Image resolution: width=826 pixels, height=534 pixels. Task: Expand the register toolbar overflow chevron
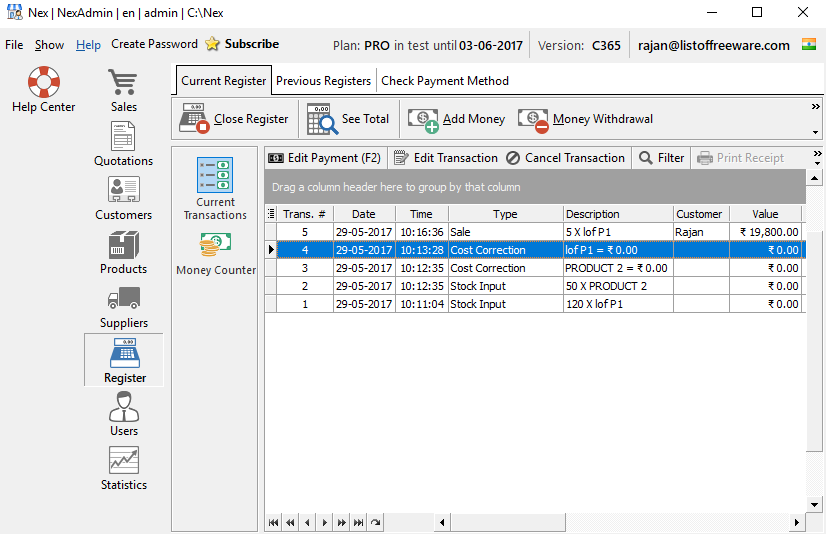815,107
